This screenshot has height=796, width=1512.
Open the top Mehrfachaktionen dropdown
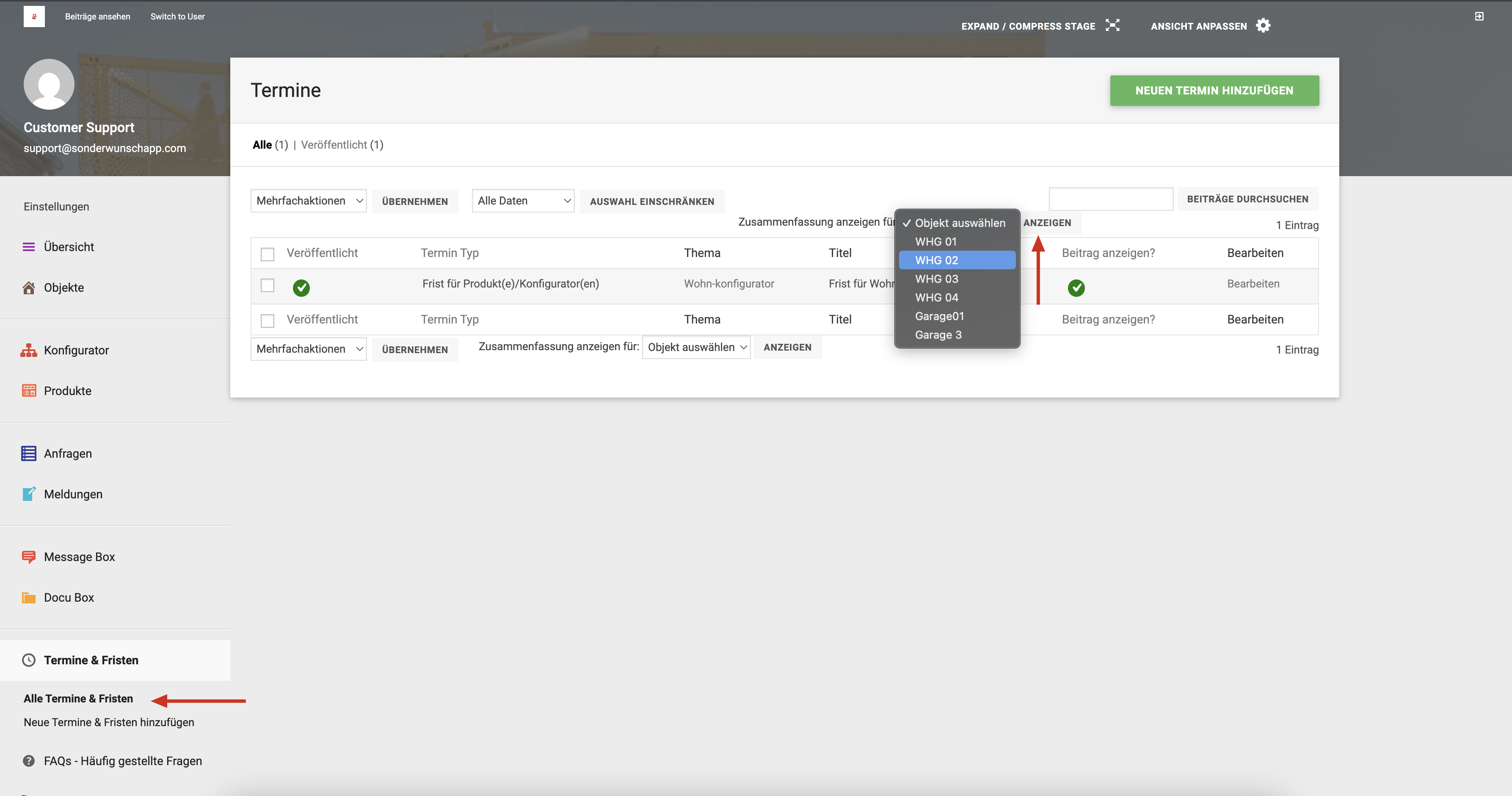tap(309, 201)
